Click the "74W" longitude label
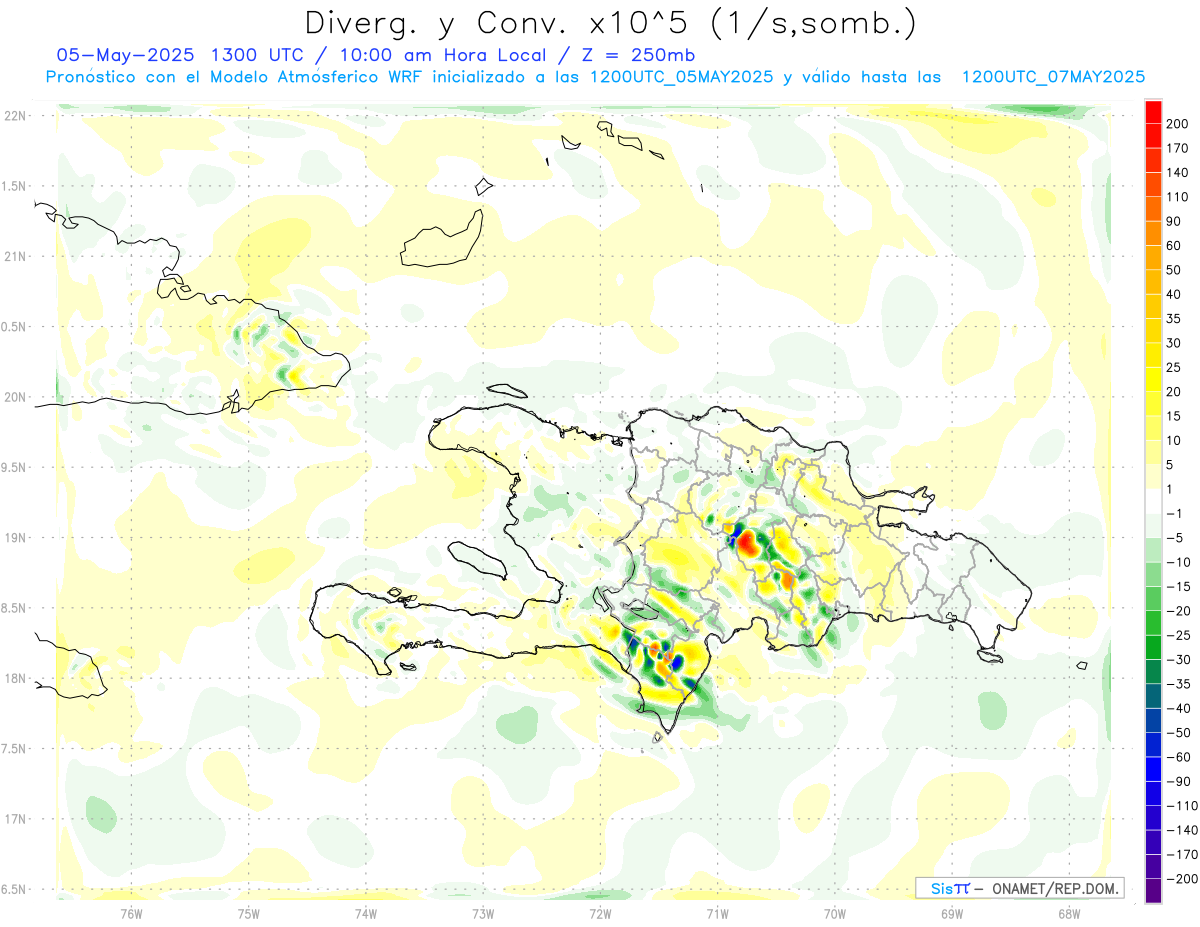This screenshot has height=927, width=1200. (366, 912)
